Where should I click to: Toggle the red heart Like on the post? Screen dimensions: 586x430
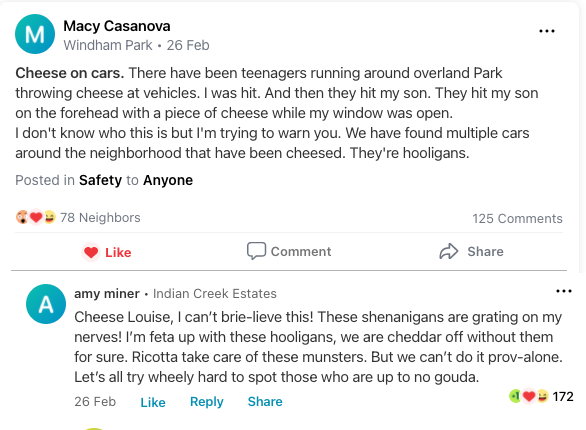tap(91, 252)
